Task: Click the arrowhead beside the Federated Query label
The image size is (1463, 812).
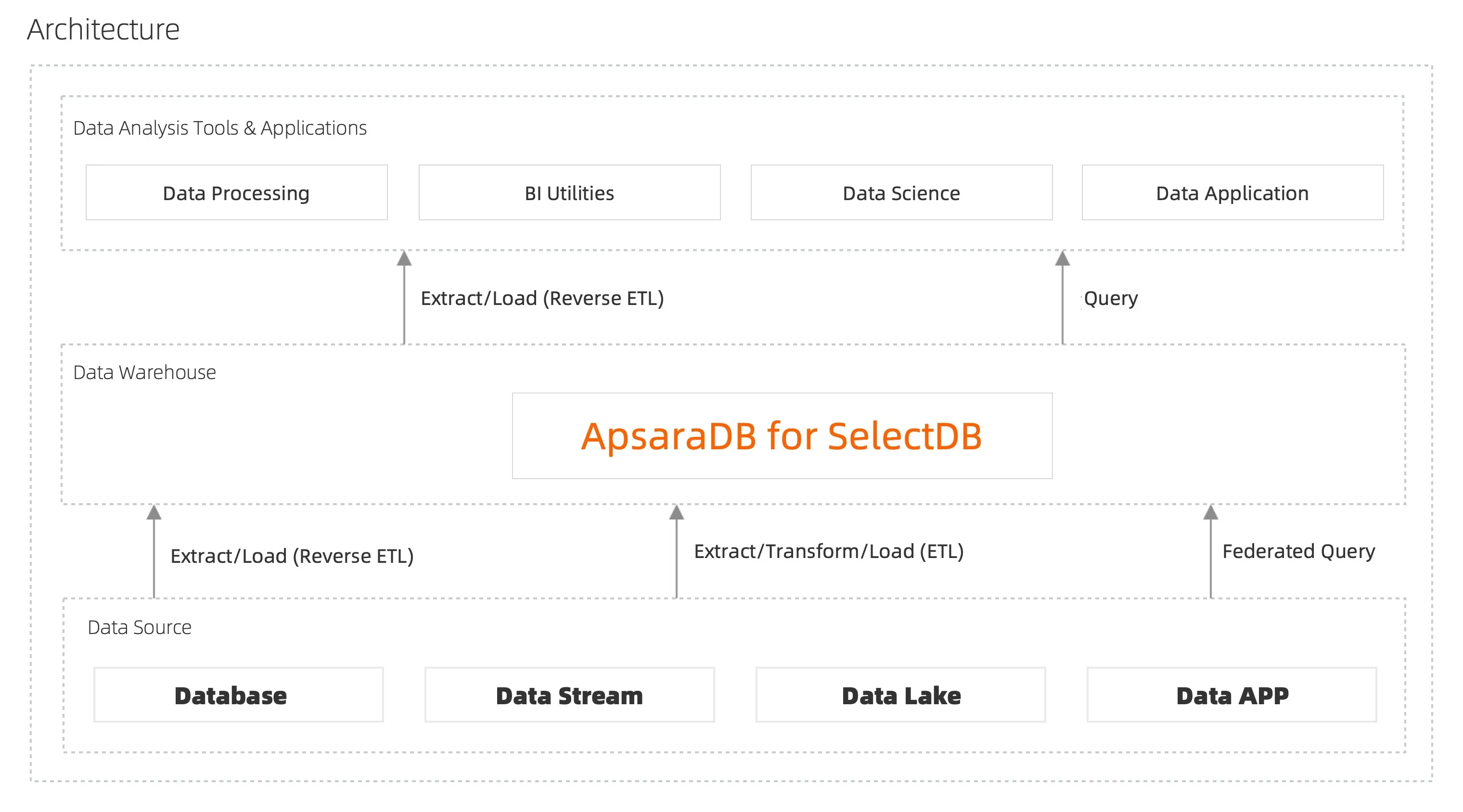Action: click(1211, 513)
